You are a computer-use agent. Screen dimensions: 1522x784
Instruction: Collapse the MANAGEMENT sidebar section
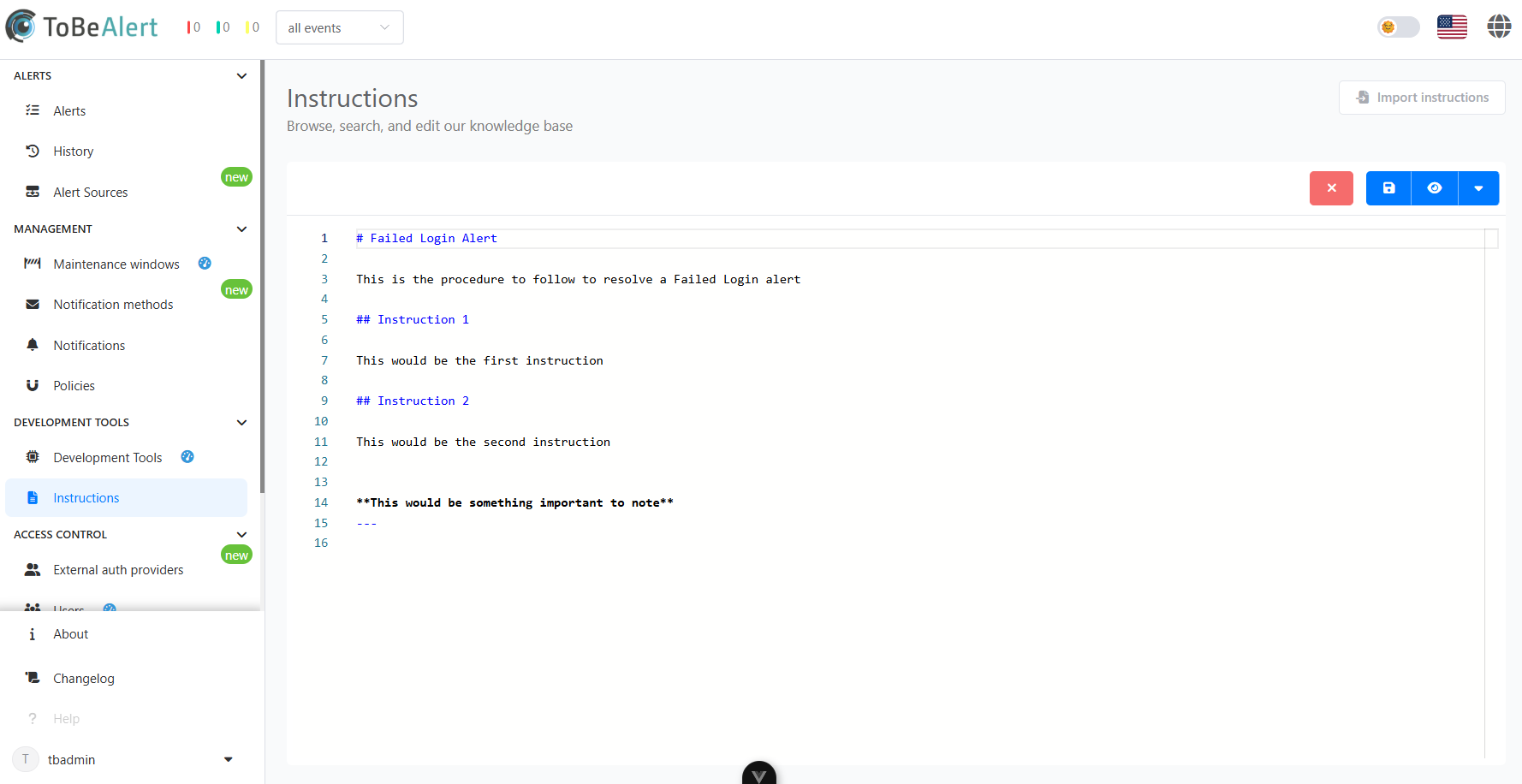point(241,229)
